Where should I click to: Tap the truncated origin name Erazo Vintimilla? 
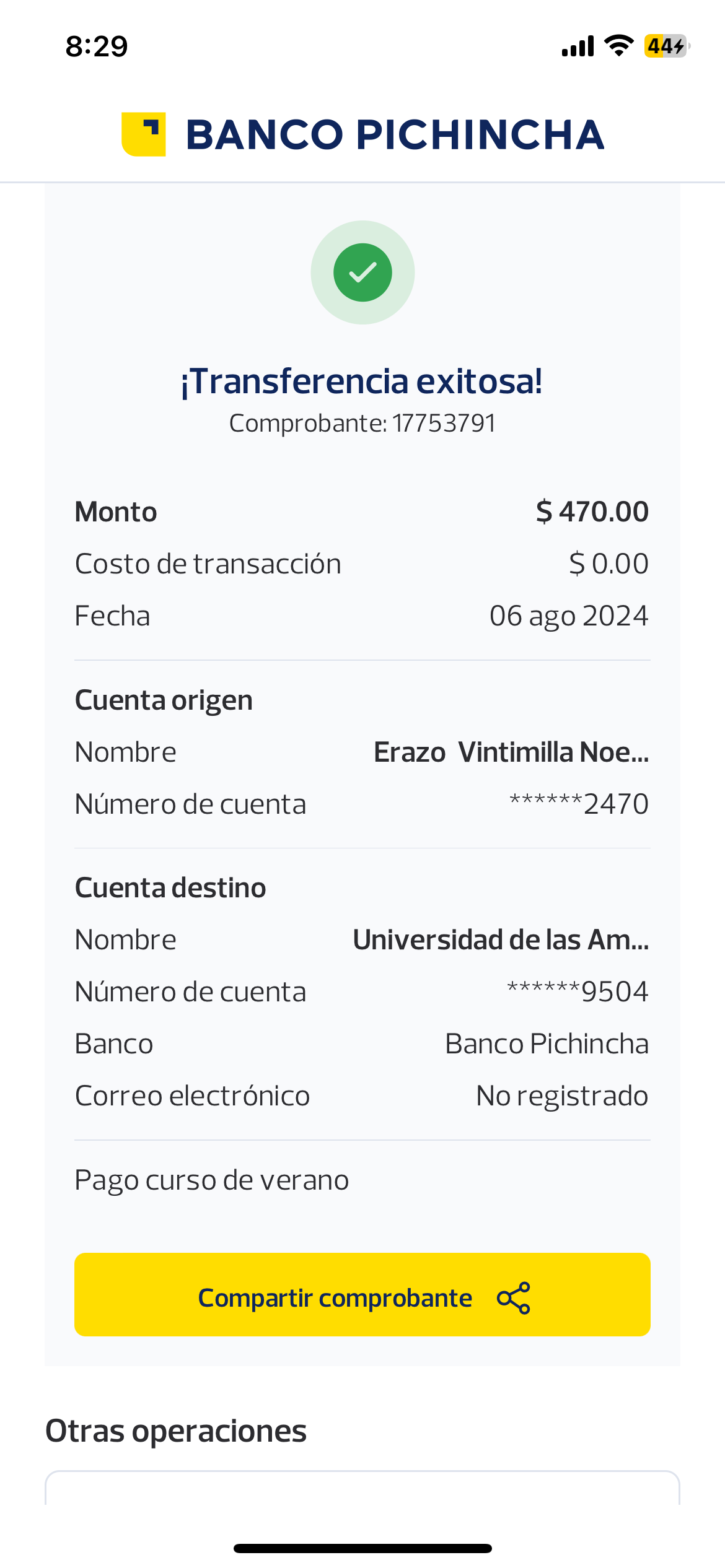pyautogui.click(x=511, y=752)
